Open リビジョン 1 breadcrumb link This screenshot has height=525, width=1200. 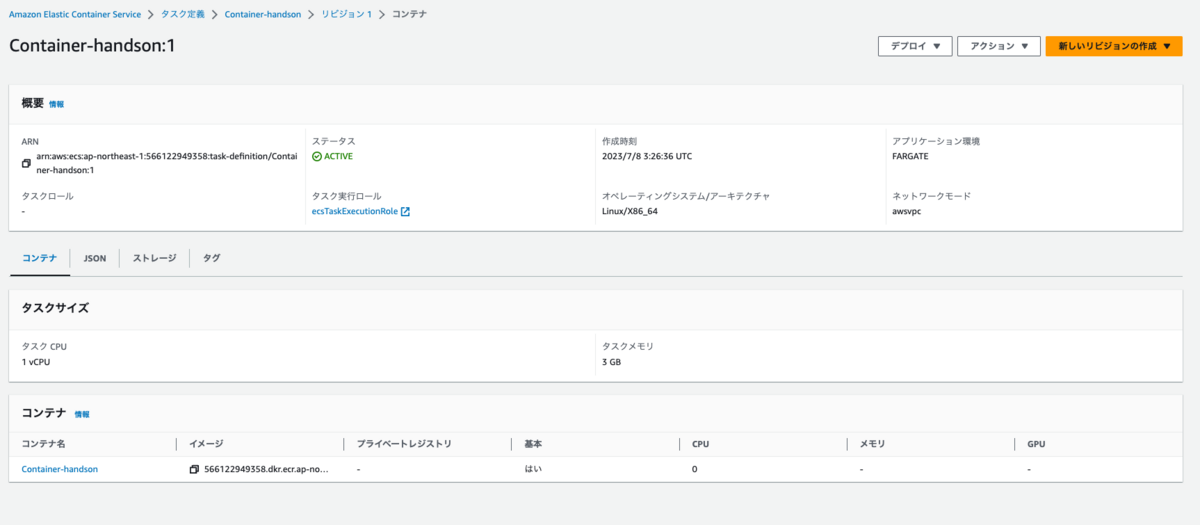(346, 15)
